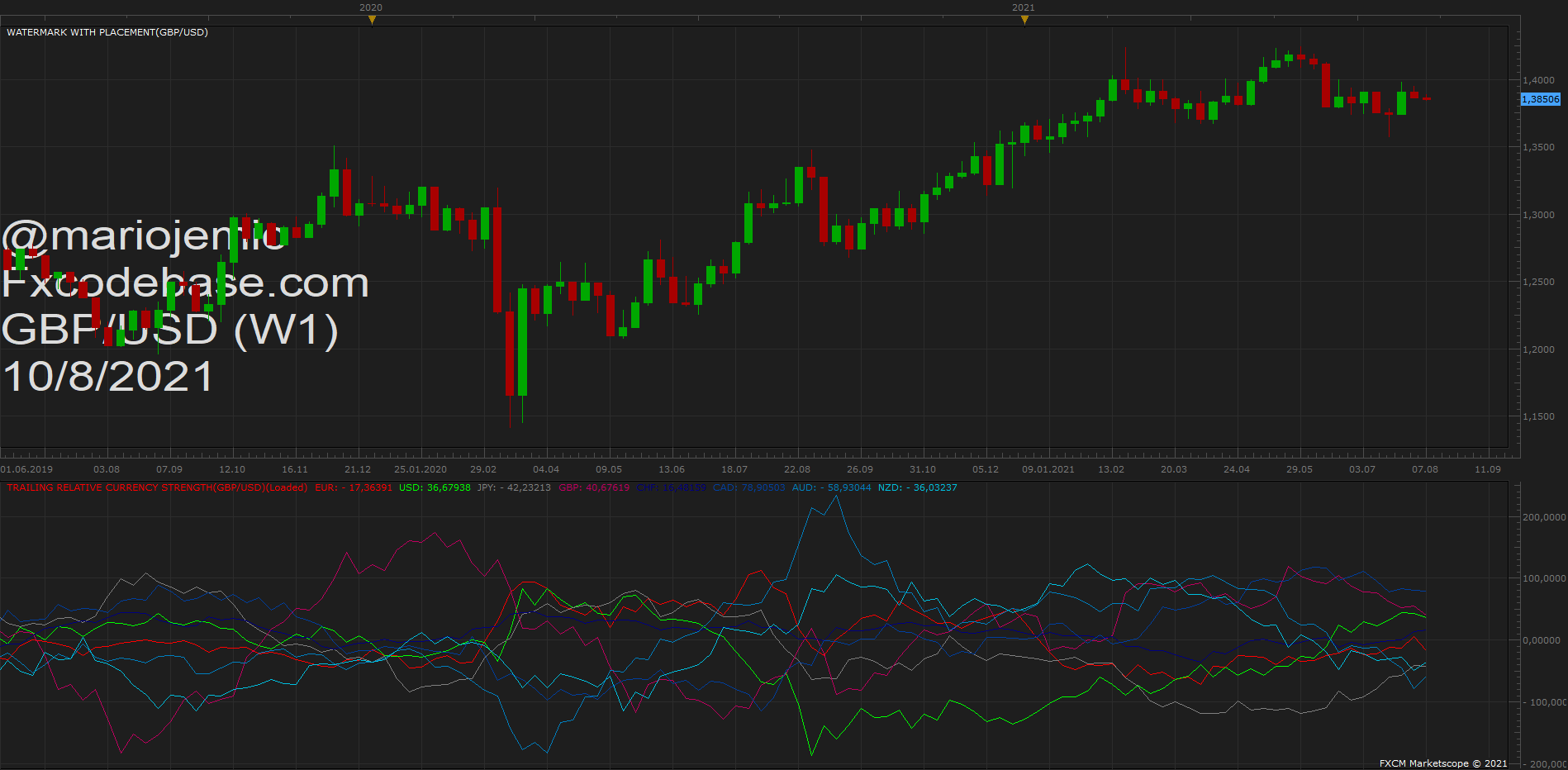
Task: Click the 26.09 date axis label
Action: click(860, 469)
